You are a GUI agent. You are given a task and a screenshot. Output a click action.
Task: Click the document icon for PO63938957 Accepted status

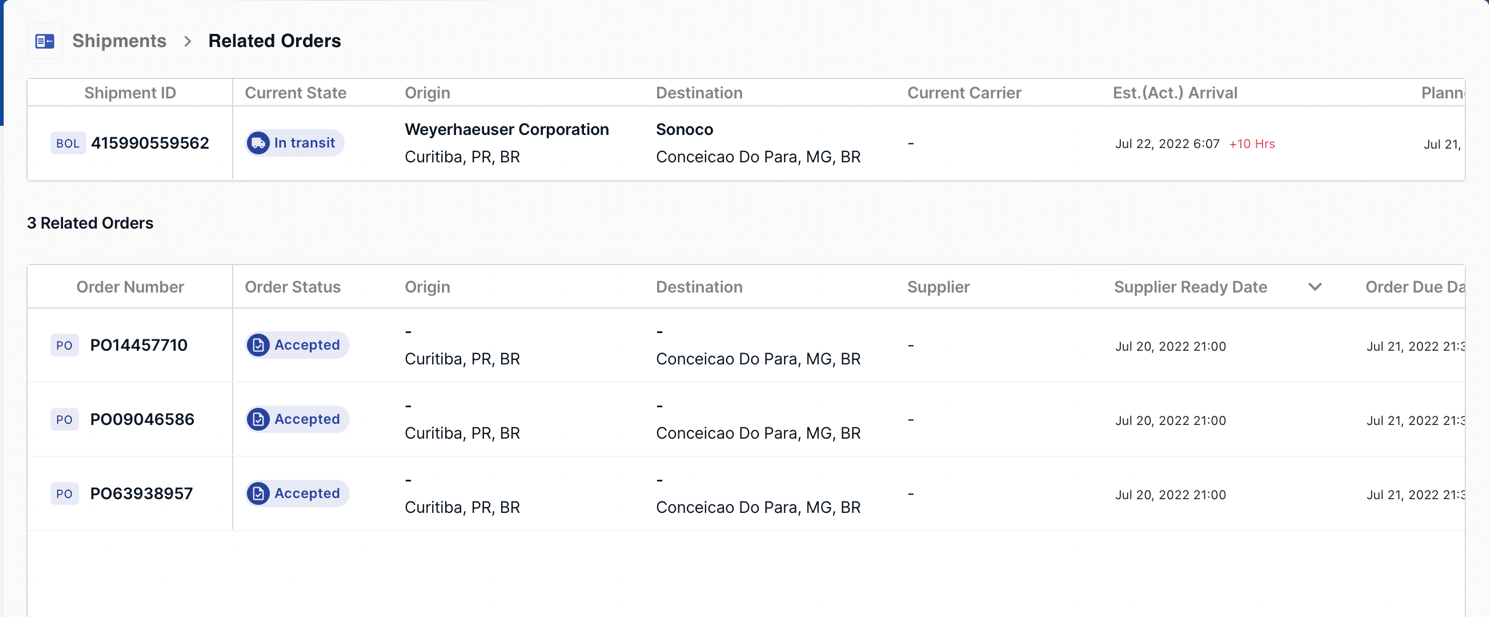[x=258, y=493]
